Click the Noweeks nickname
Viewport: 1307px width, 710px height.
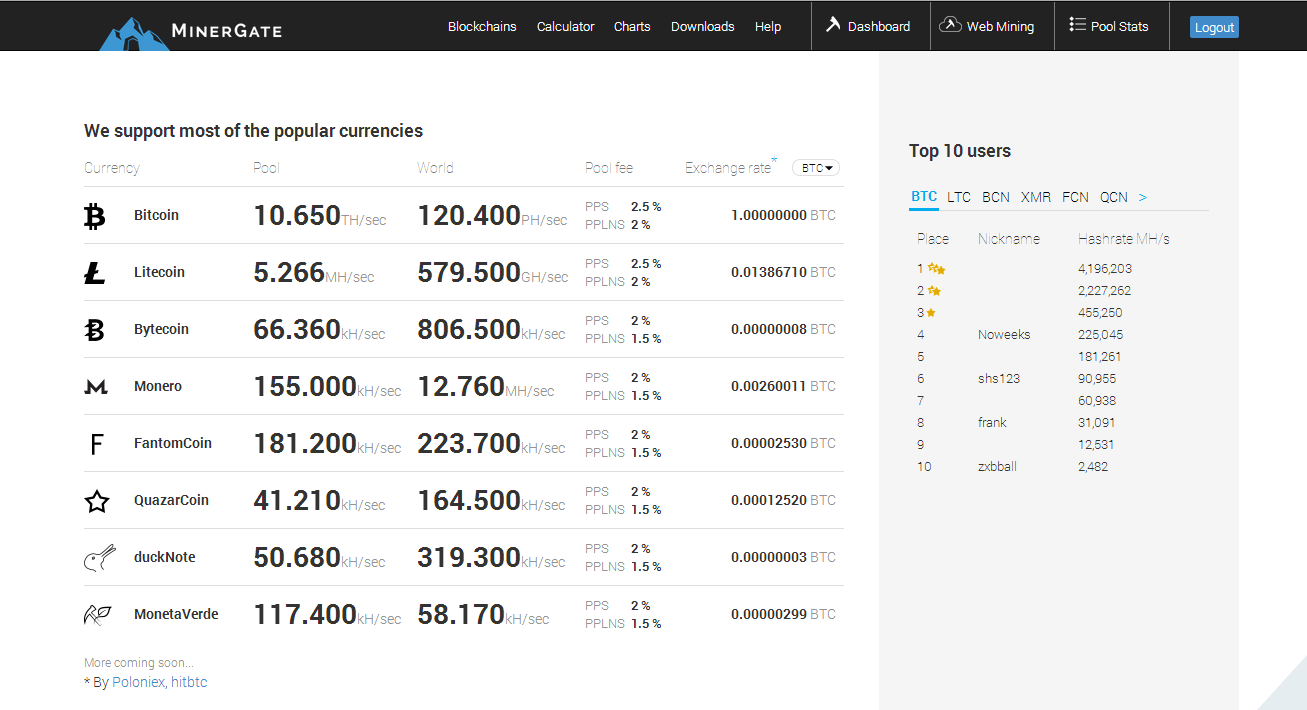1004,334
